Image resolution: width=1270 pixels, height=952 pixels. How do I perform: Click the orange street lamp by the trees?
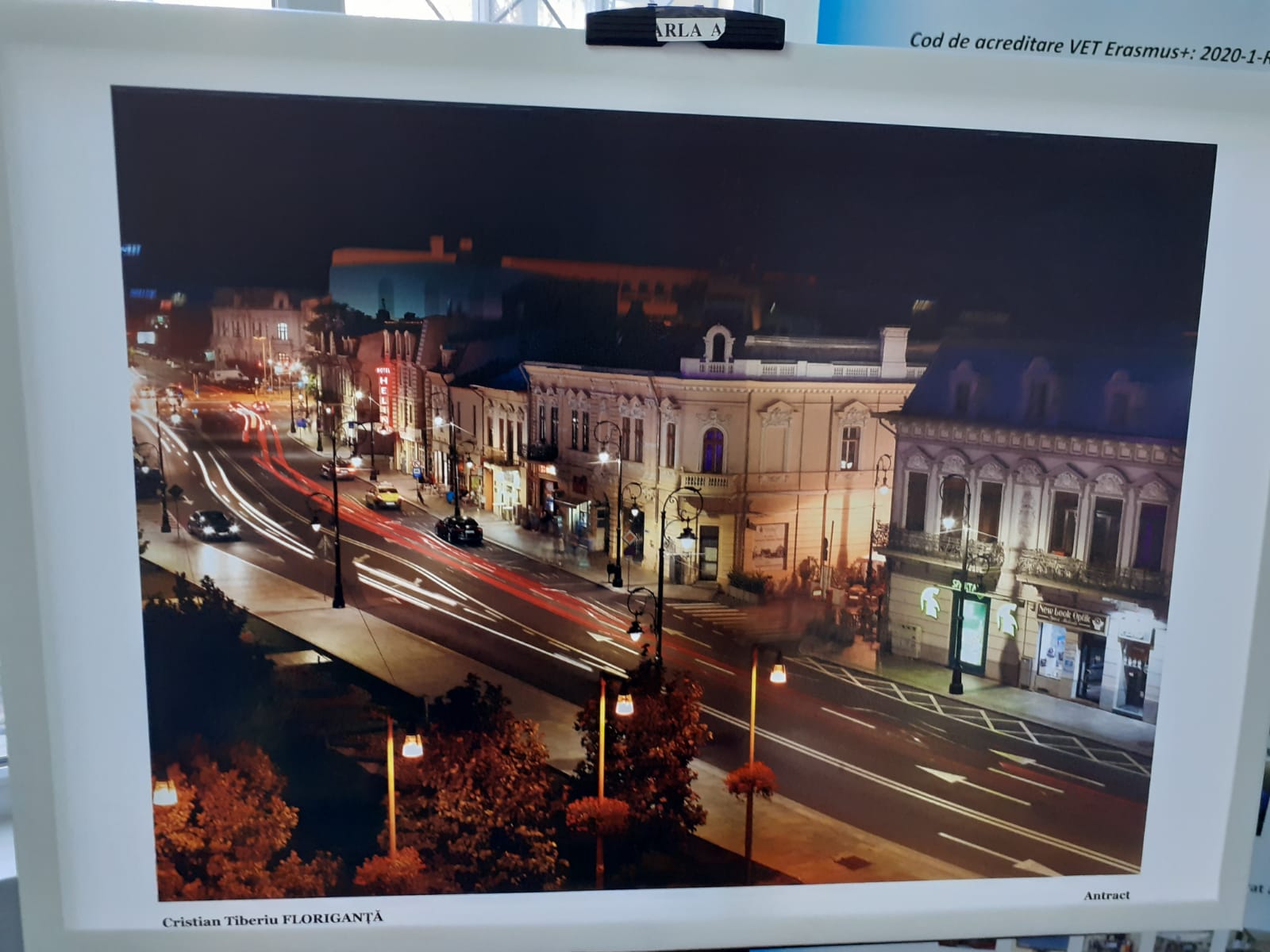pos(413,746)
